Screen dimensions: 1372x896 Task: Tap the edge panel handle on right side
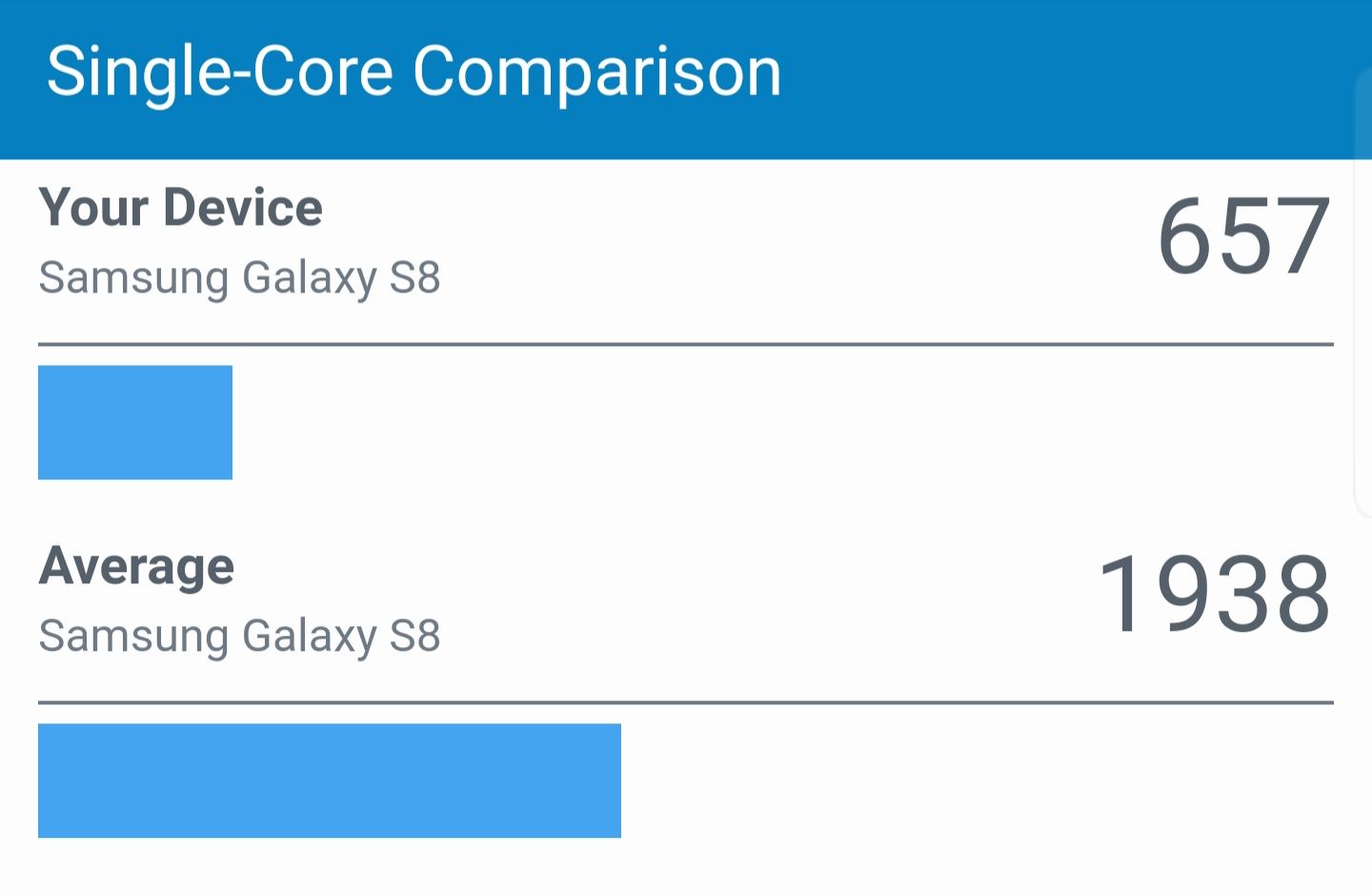tap(1363, 294)
